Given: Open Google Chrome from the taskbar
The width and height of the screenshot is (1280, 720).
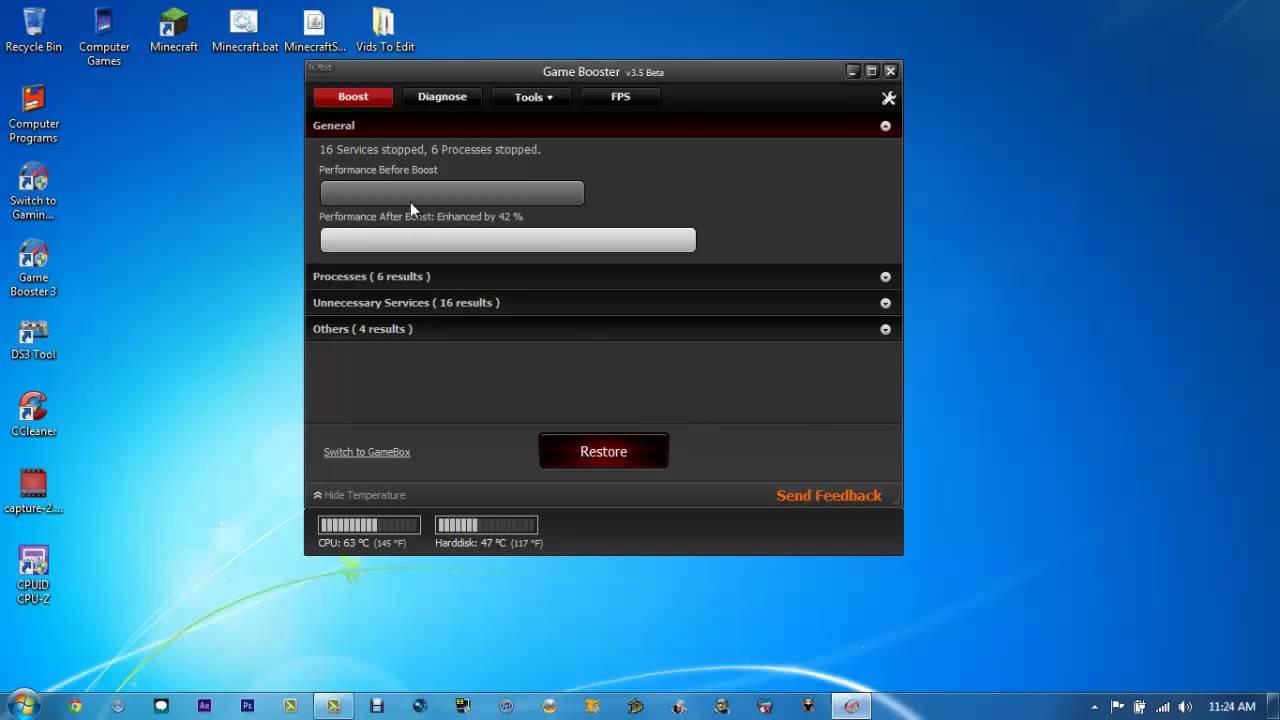Looking at the screenshot, I should (75, 706).
